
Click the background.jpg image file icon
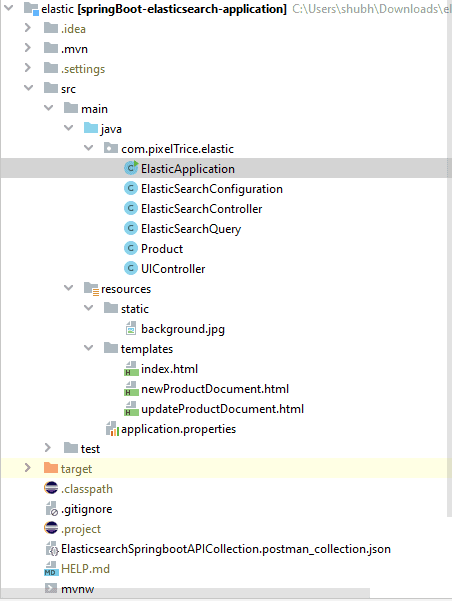131,328
